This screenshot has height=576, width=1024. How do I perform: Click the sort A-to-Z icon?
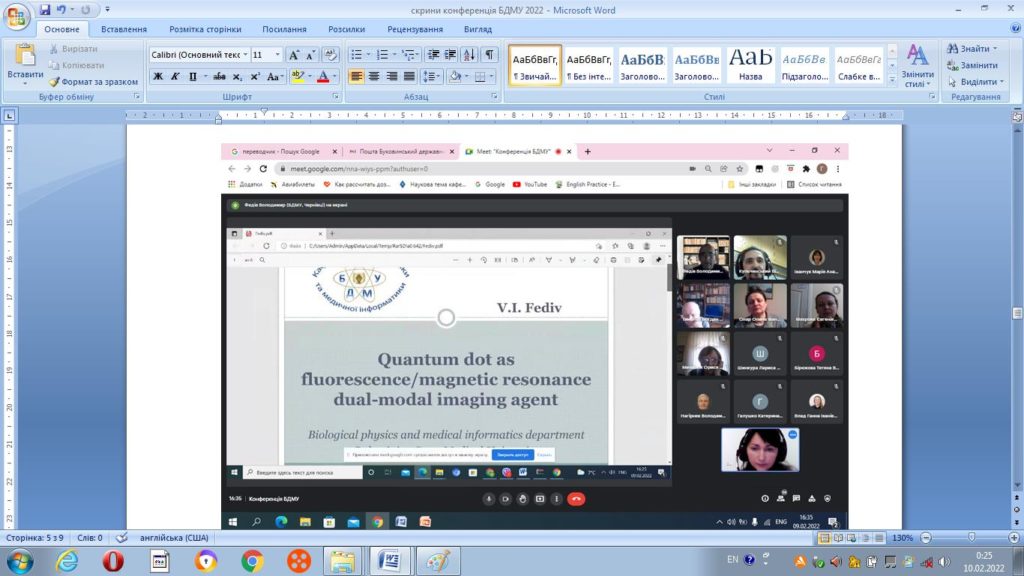click(468, 55)
